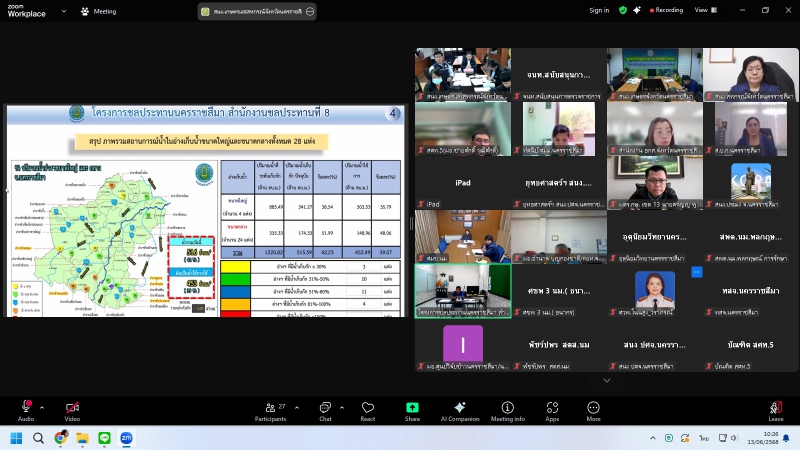Image resolution: width=800 pixels, height=450 pixels.
Task: Open the View layout menu
Action: (x=704, y=10)
